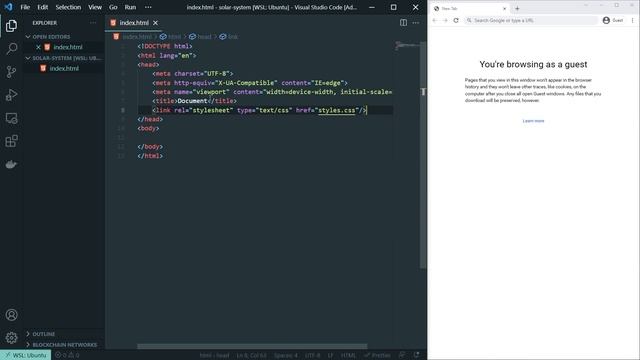Open the Docker view in the activity bar

[11, 164]
